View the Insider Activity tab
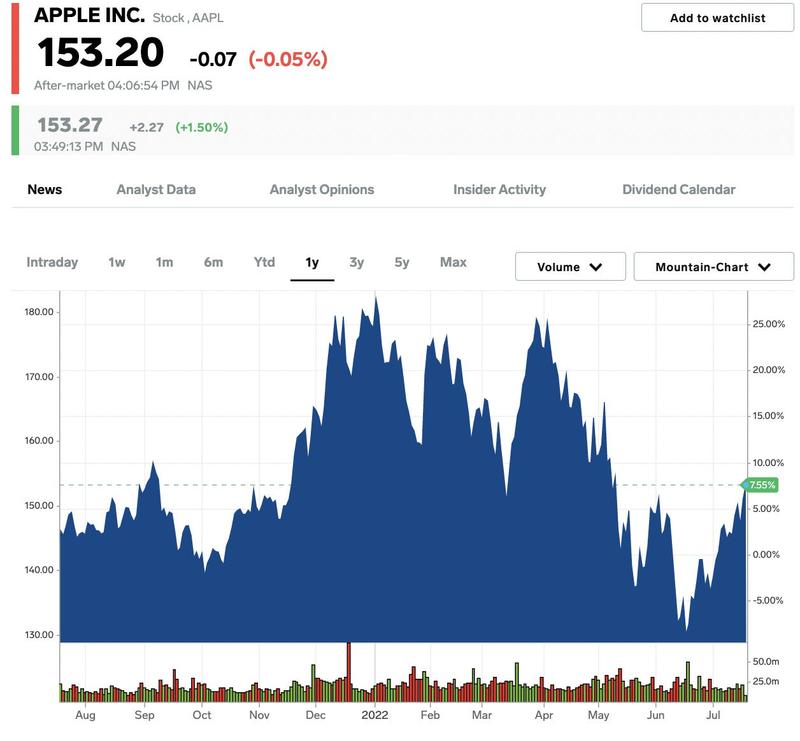The height and width of the screenshot is (741, 800). point(499,189)
